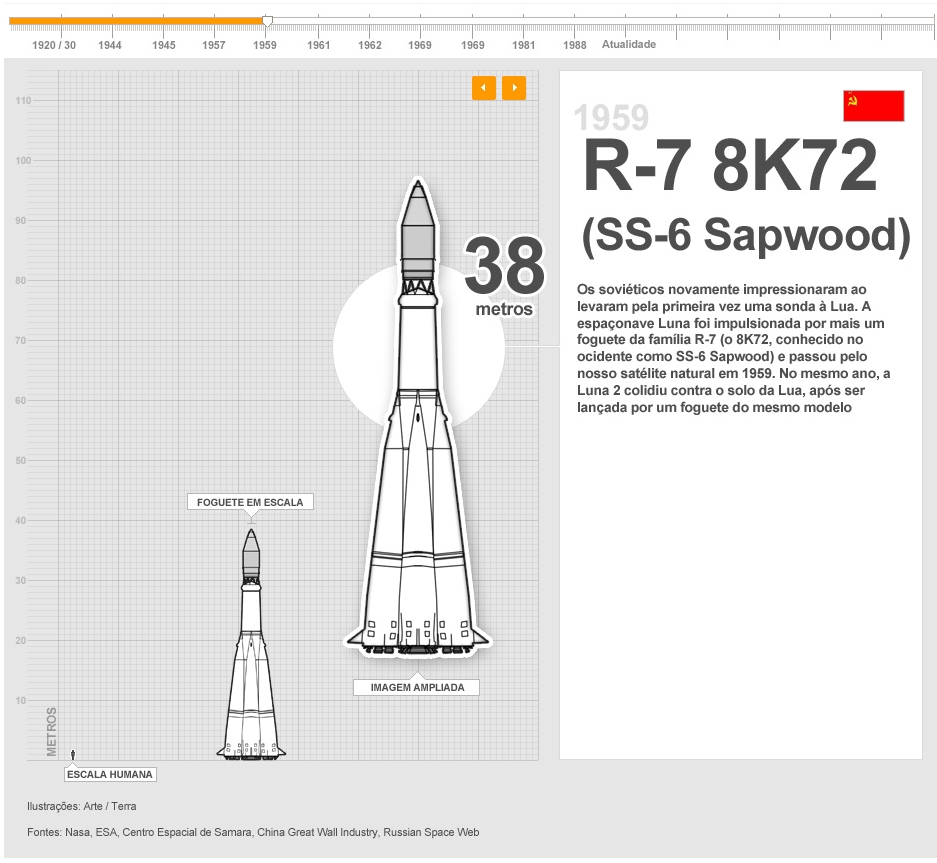Select the 1959 timeline marker
Viewport: 937px width, 863px height.
point(265,45)
